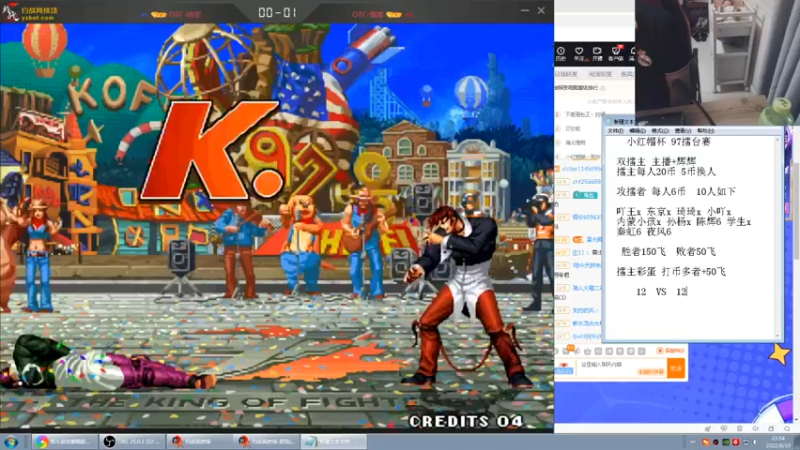Click the text '胜者150飞 败者50飞' in Notepad
The height and width of the screenshot is (450, 800).
coord(668,252)
